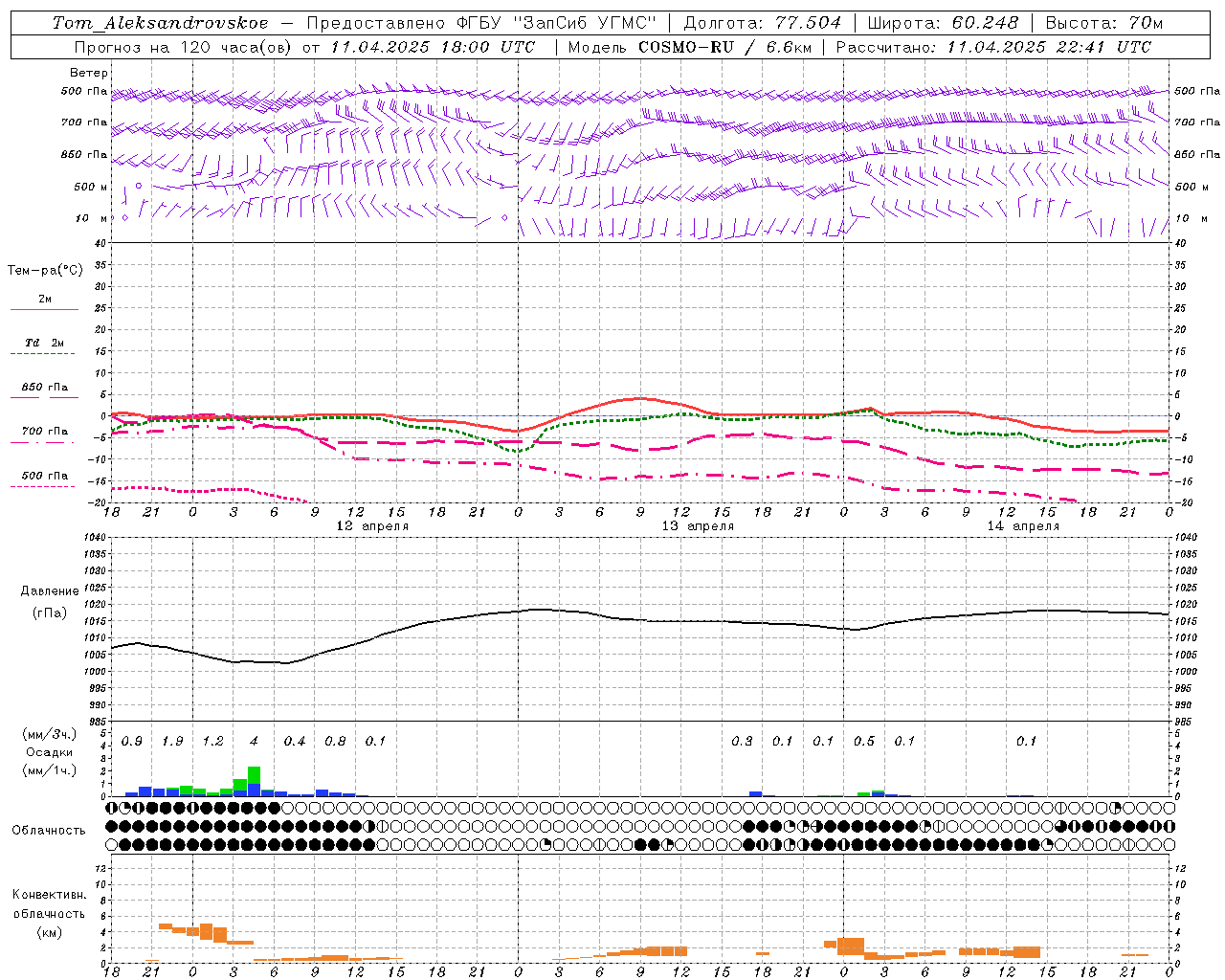Click the "Осадки" precipitation label
This screenshot has width=1225, height=980.
tap(50, 752)
